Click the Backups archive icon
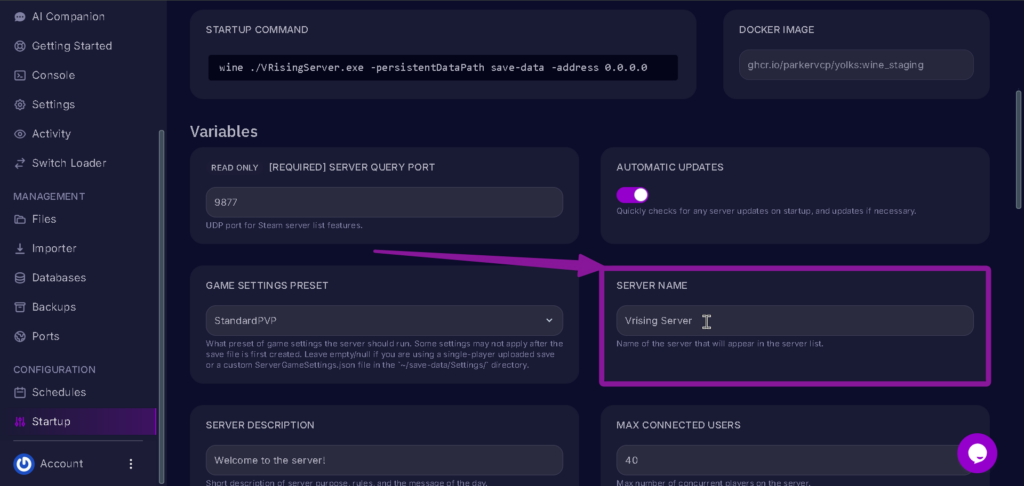1024x486 pixels. point(20,307)
